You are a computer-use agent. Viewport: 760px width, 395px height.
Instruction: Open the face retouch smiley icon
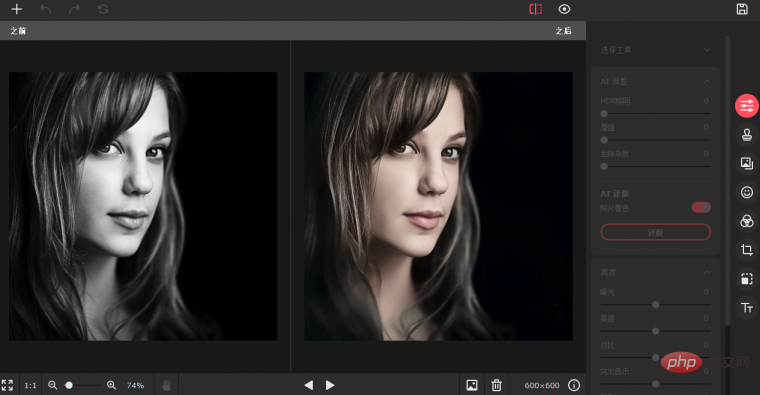(x=746, y=192)
